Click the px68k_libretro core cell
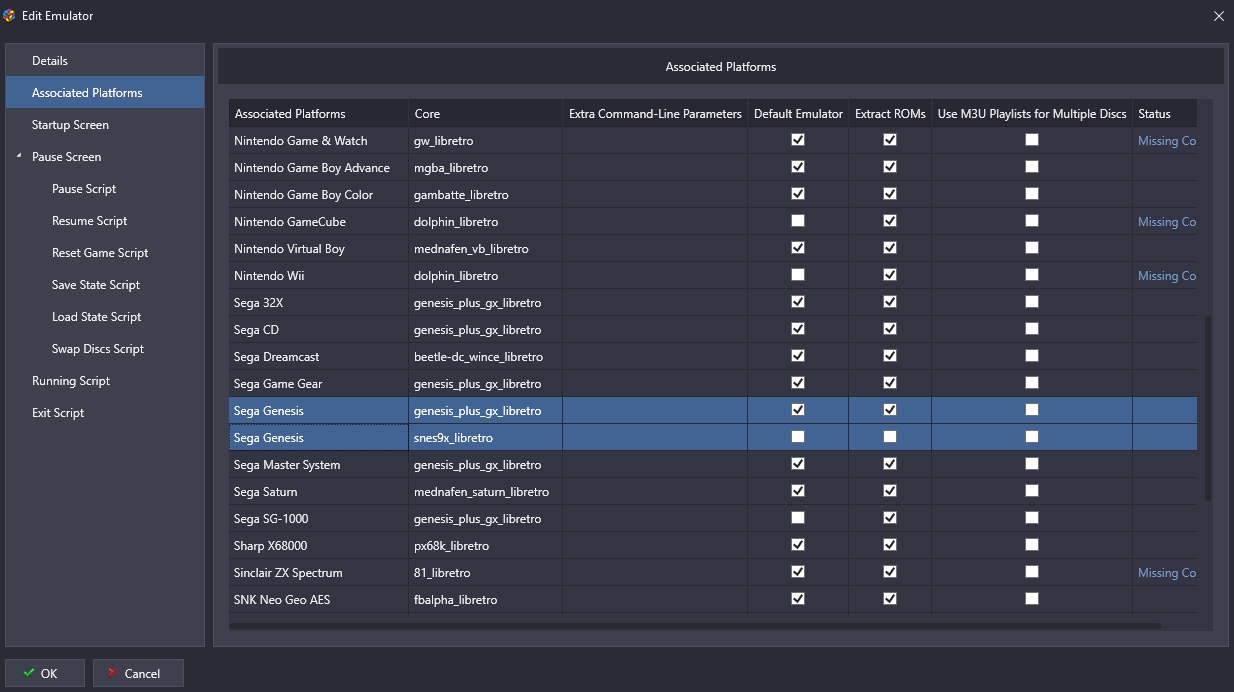The height and width of the screenshot is (692, 1234). pyautogui.click(x=485, y=546)
